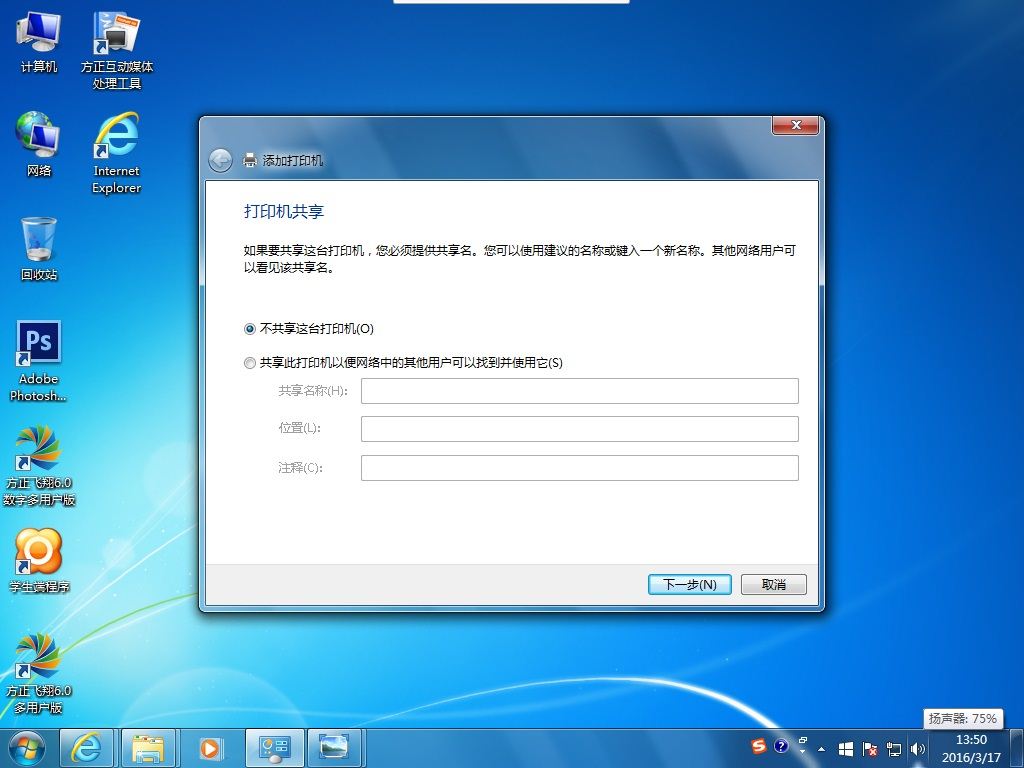1024x768 pixels.
Task: Select the 回收站 recycle bin icon
Action: pos(39,249)
